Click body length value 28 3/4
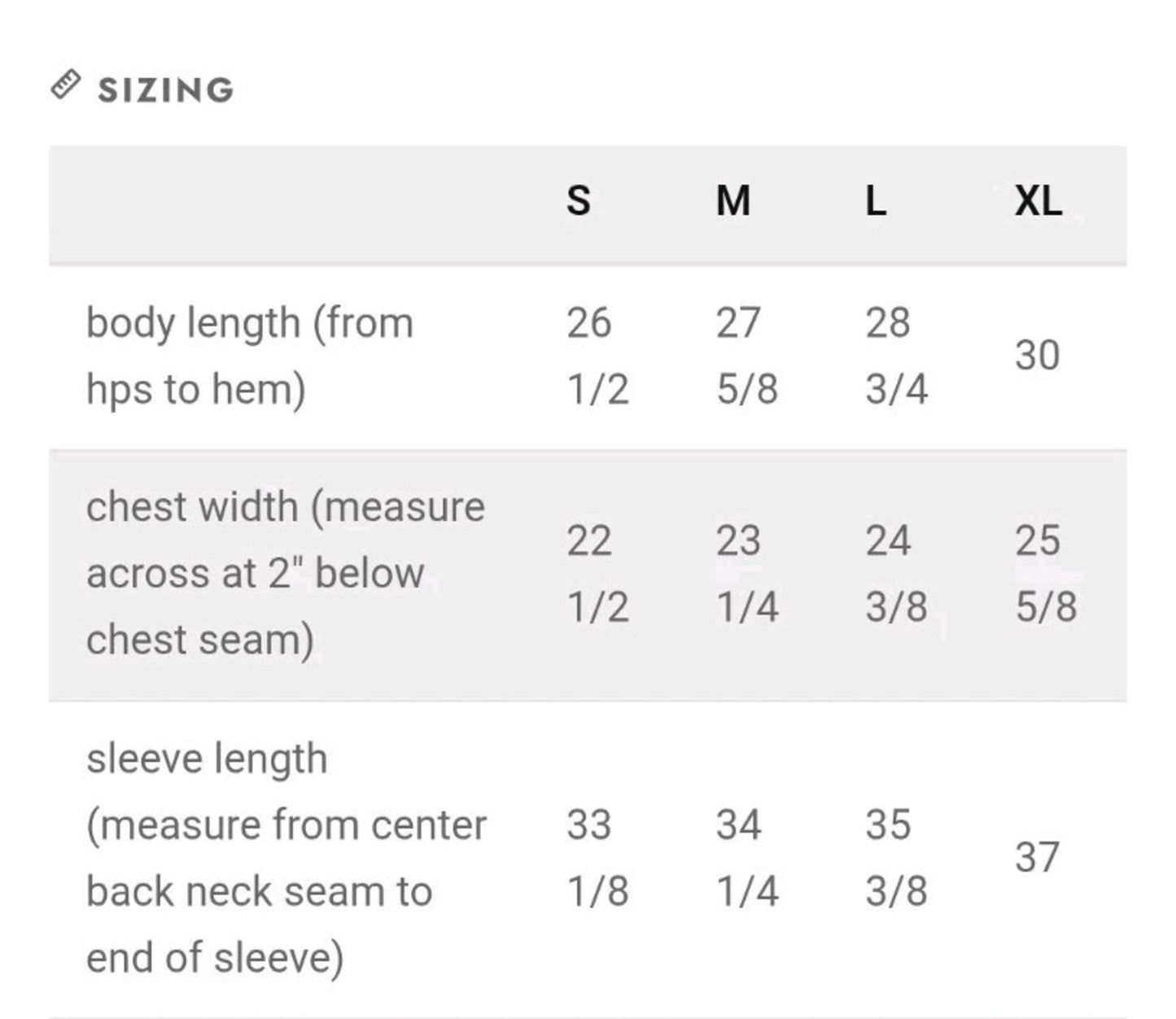 896,356
